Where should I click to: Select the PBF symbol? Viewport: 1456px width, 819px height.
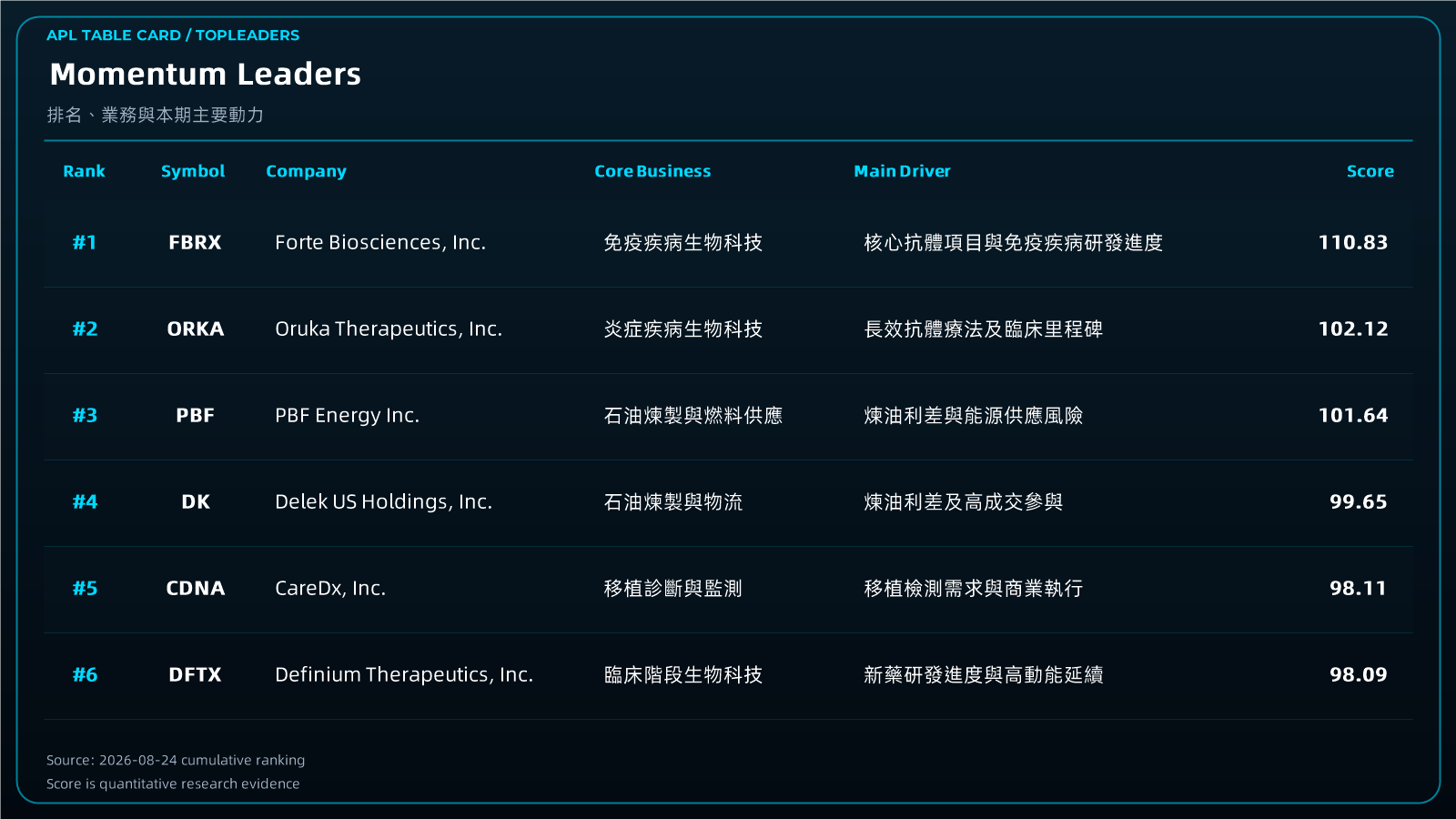click(x=195, y=415)
